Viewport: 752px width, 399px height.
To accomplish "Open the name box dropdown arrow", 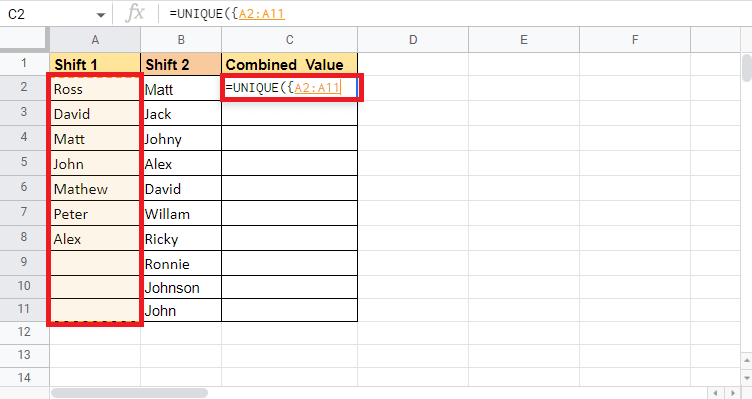I will tap(101, 15).
